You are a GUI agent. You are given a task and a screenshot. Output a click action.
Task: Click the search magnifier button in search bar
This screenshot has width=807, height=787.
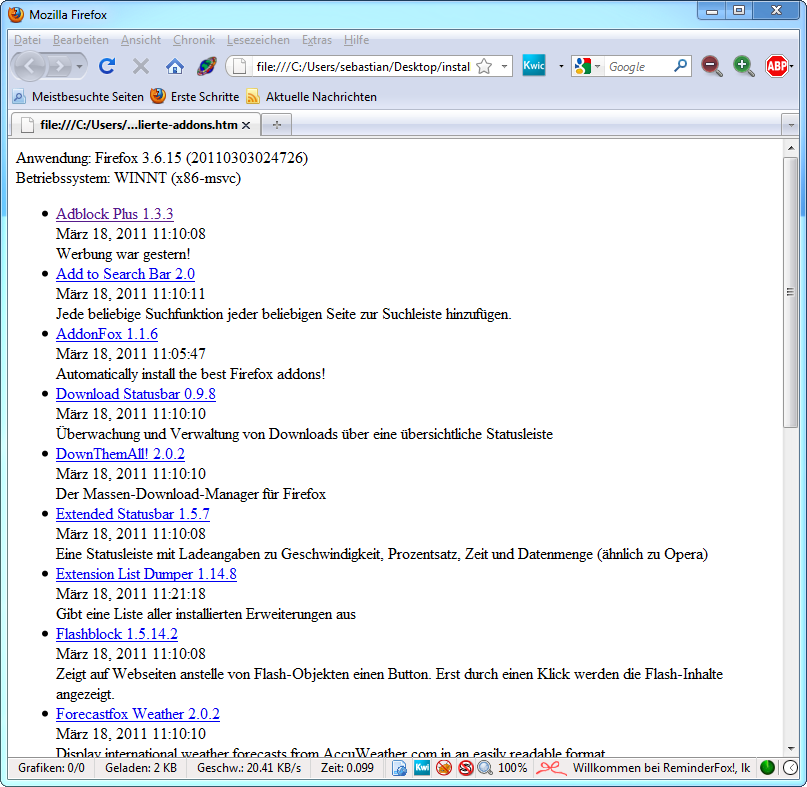[680, 66]
